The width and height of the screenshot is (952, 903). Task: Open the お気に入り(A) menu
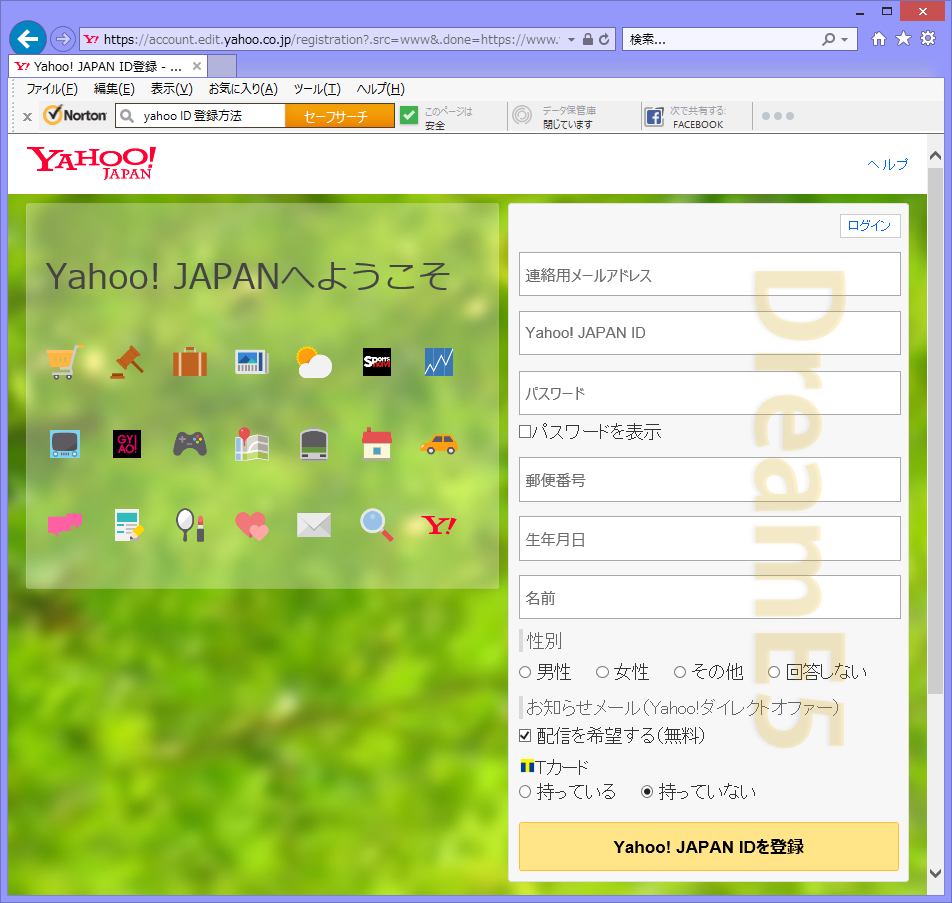(243, 89)
